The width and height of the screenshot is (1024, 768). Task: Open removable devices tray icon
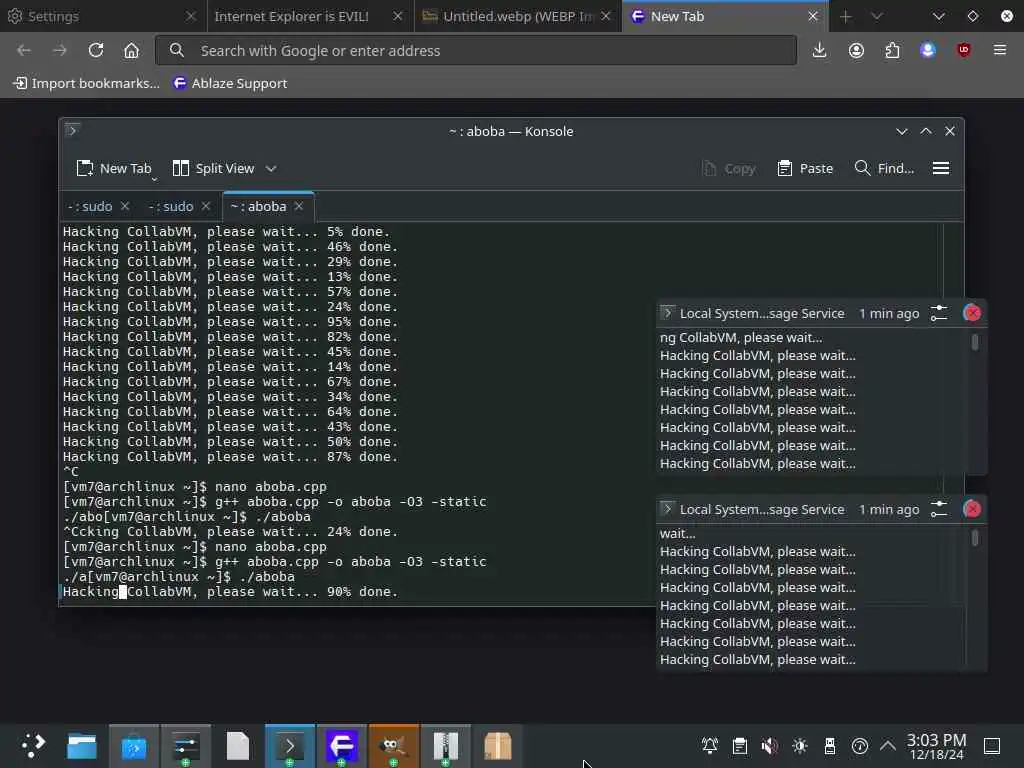(830, 745)
